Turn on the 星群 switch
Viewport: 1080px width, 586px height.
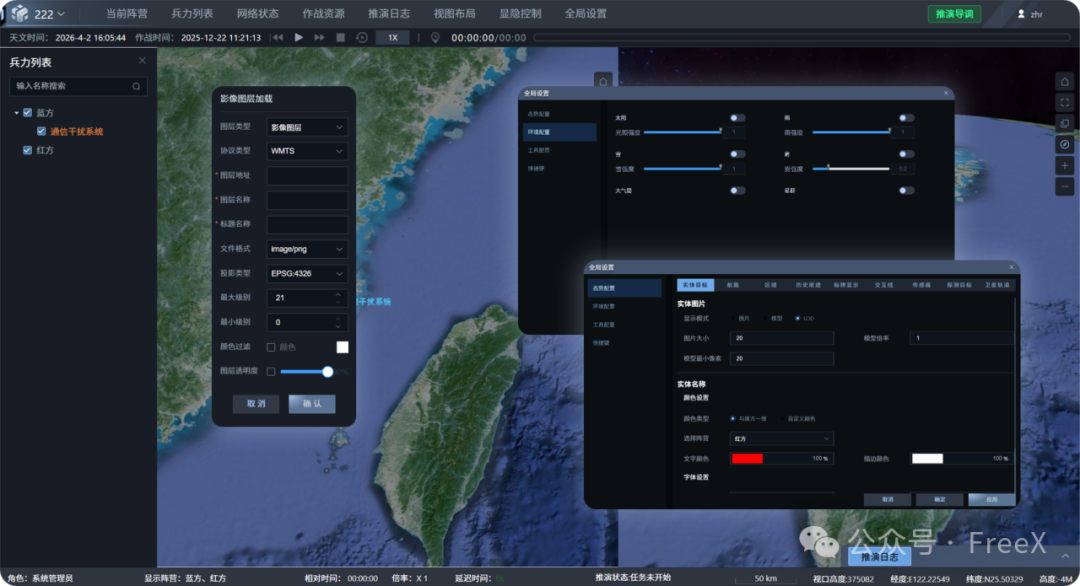pyautogui.click(x=906, y=190)
